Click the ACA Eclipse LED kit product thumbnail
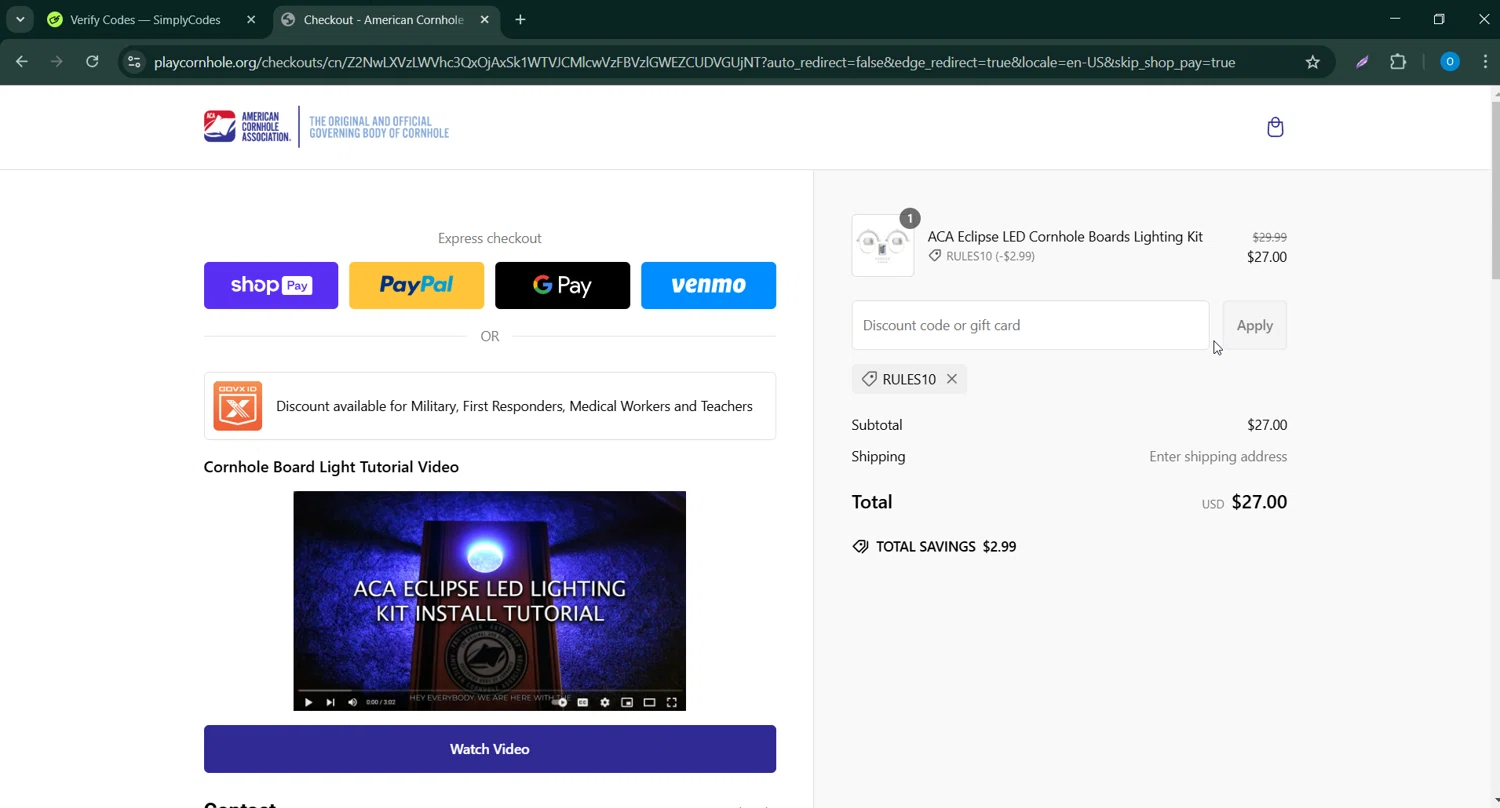This screenshot has height=808, width=1500. [883, 245]
